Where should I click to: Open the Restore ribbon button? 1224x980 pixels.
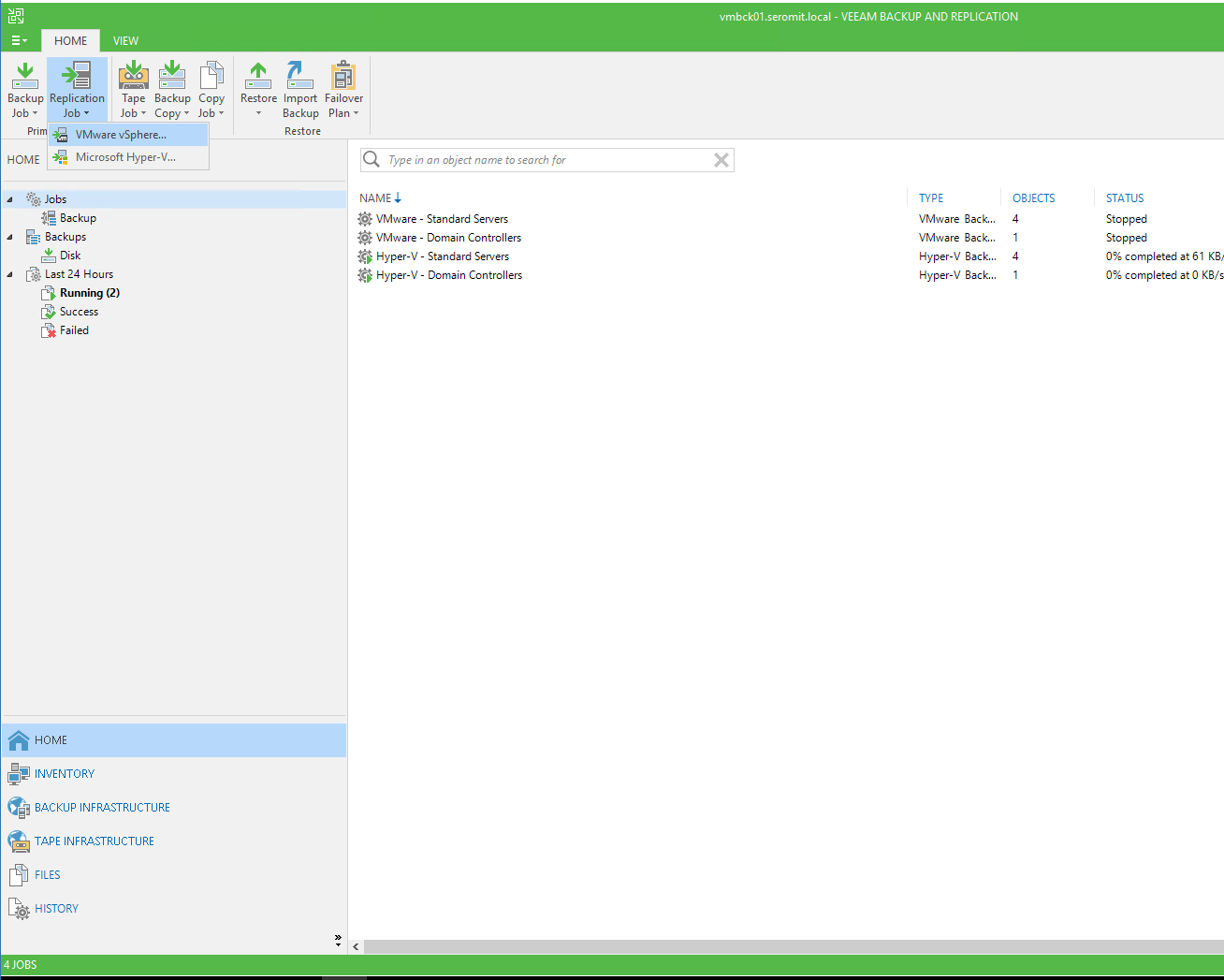[258, 90]
